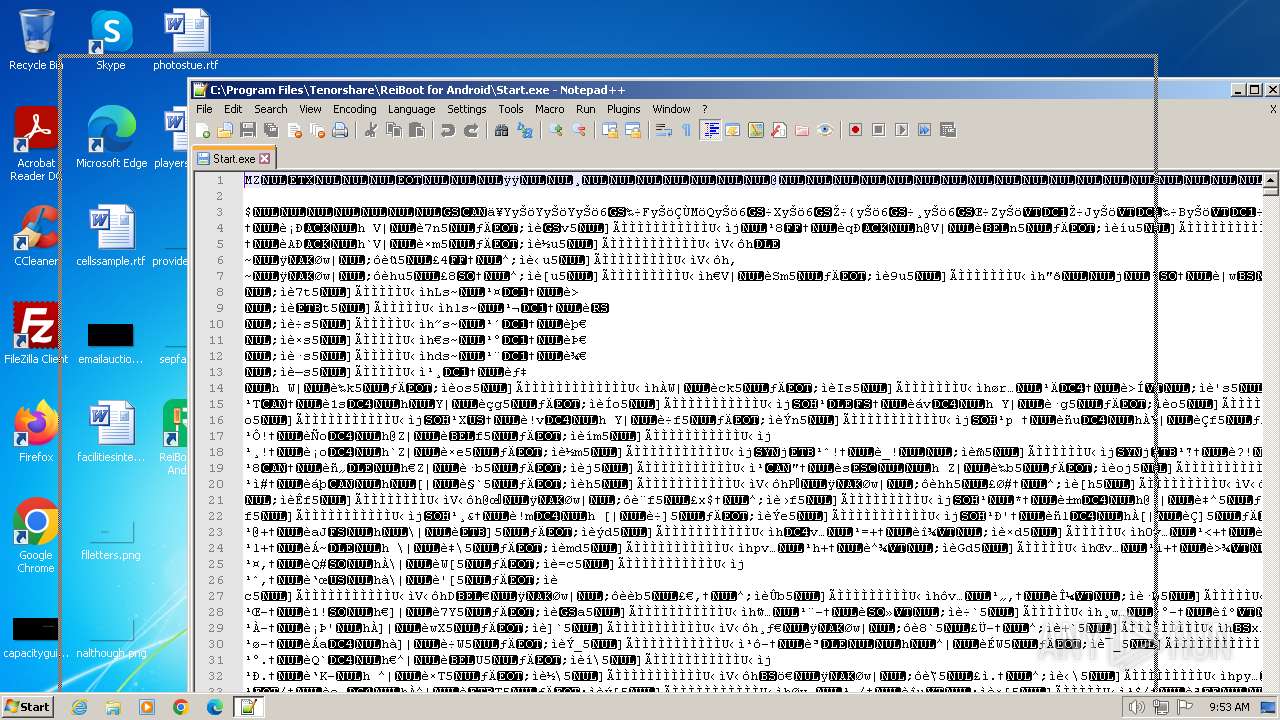Open the Settings menu

coord(466,109)
